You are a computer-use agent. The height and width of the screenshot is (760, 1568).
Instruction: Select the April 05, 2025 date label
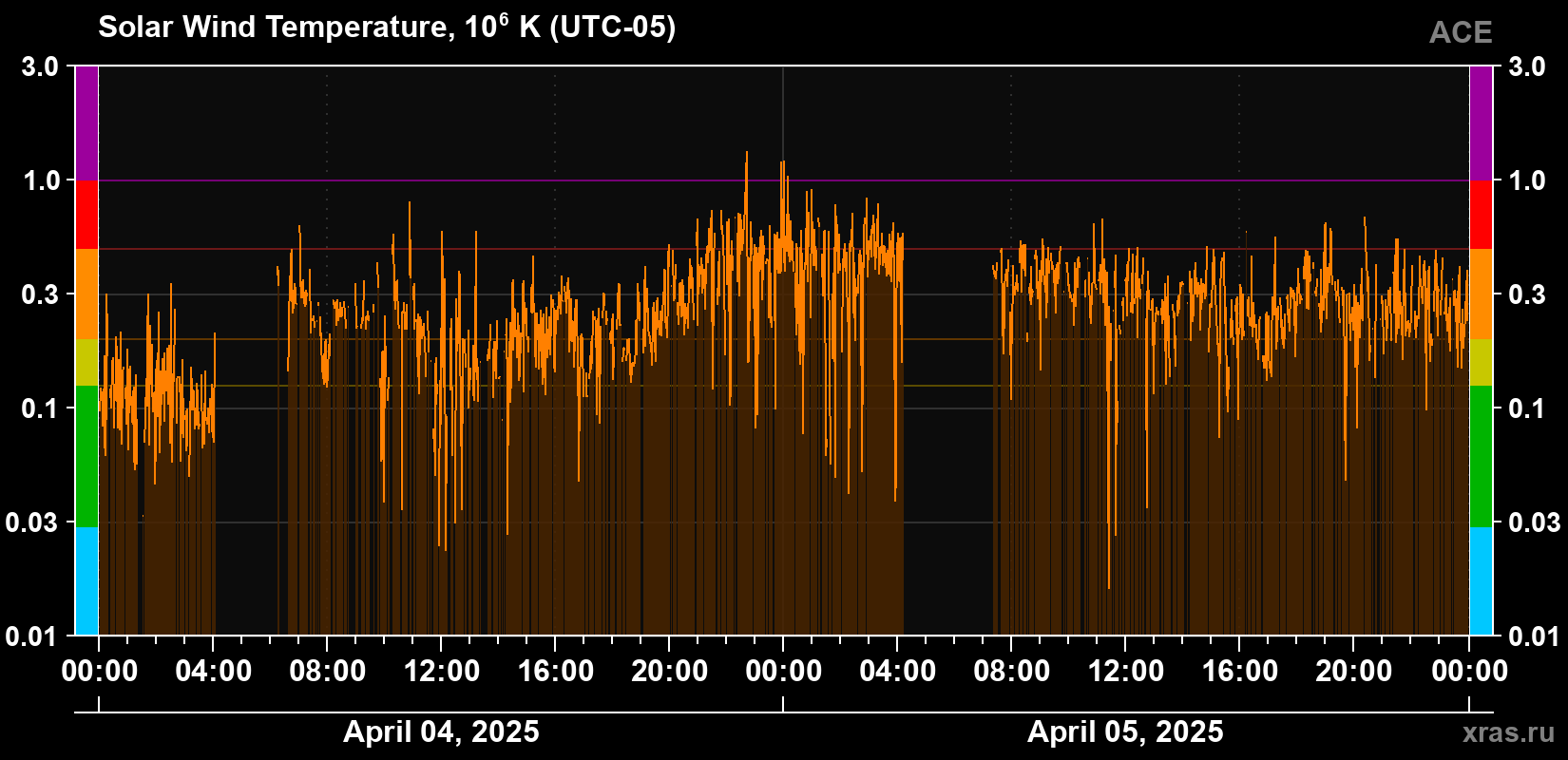point(1125,731)
